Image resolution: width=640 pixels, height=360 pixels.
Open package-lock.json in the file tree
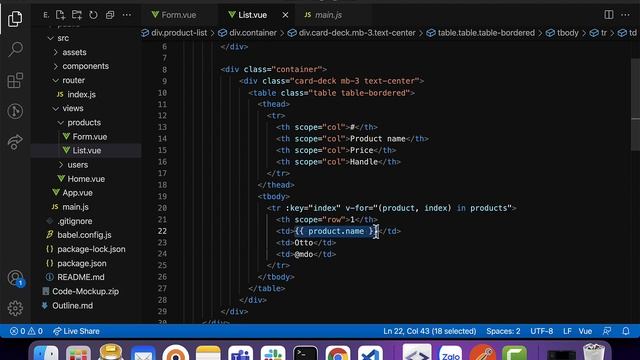(x=86, y=249)
